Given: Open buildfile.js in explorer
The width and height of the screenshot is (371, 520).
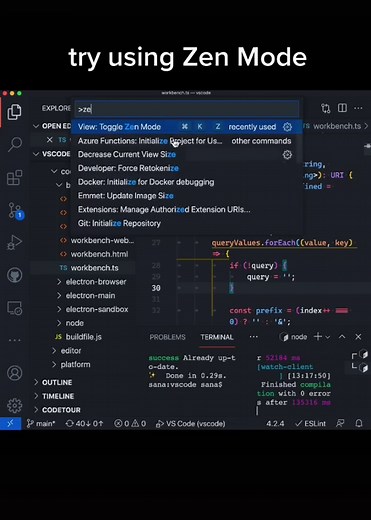Looking at the screenshot, I should [83, 337].
